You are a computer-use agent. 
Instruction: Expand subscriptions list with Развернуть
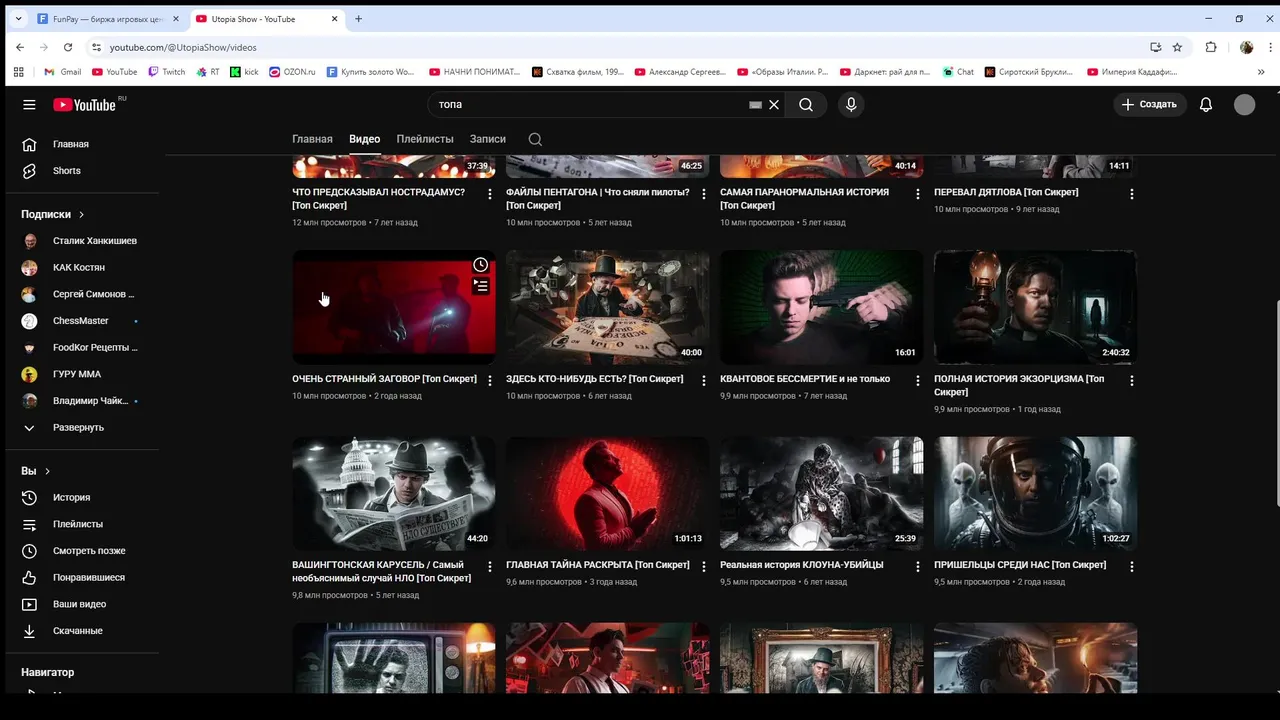pos(80,427)
